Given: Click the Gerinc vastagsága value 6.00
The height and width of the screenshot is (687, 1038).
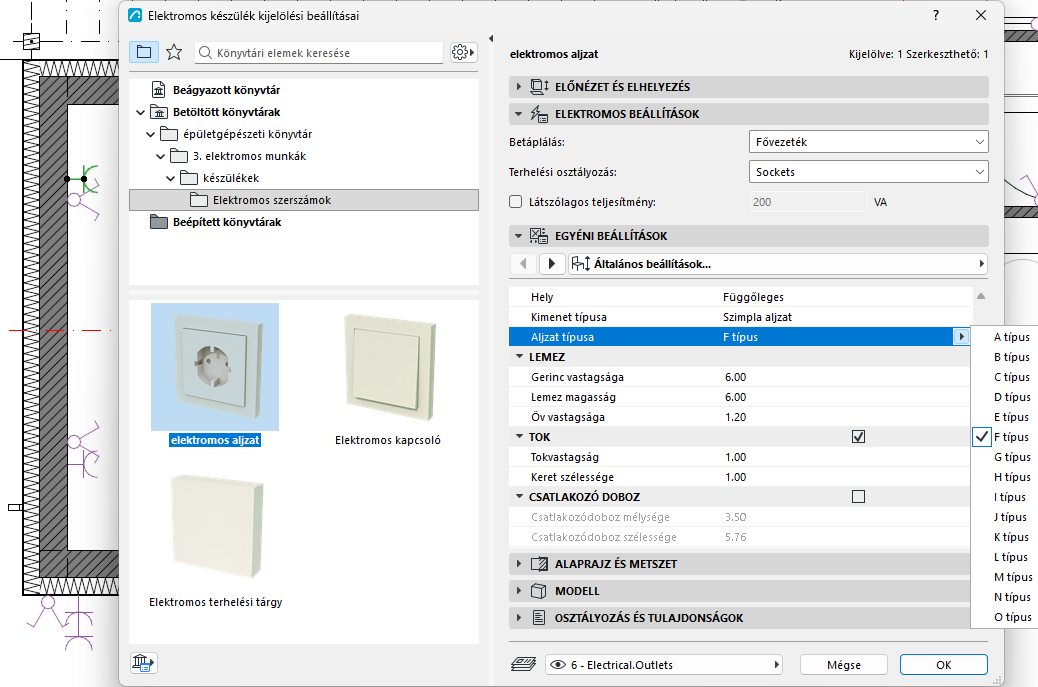Looking at the screenshot, I should 735,377.
